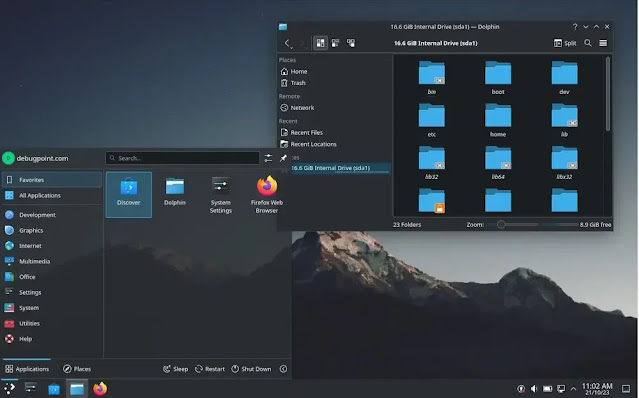Image resolution: width=639 pixels, height=398 pixels.
Task: Click the Shut Down button
Action: 251,369
